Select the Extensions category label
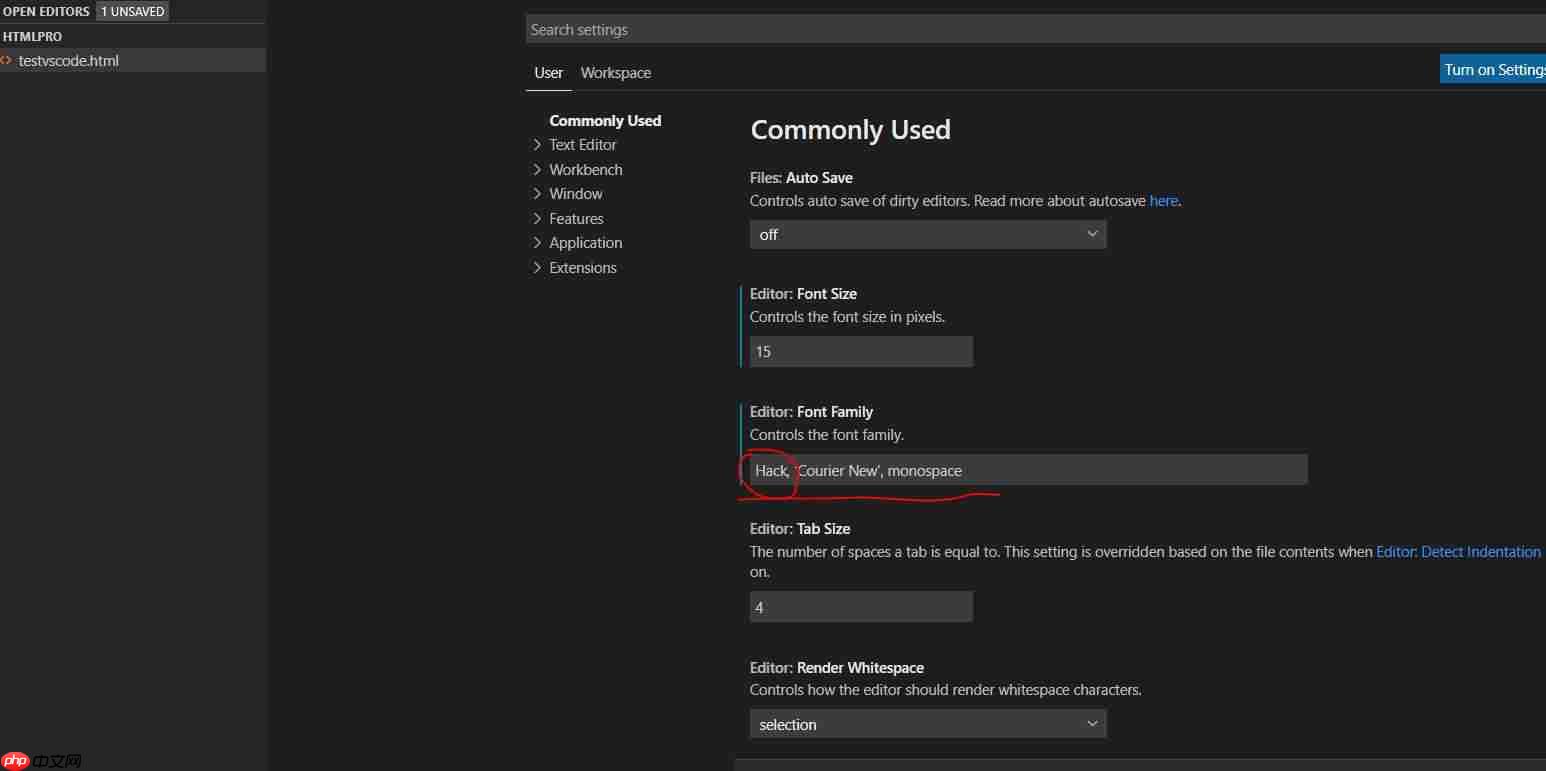Image resolution: width=1546 pixels, height=771 pixels. 583,268
